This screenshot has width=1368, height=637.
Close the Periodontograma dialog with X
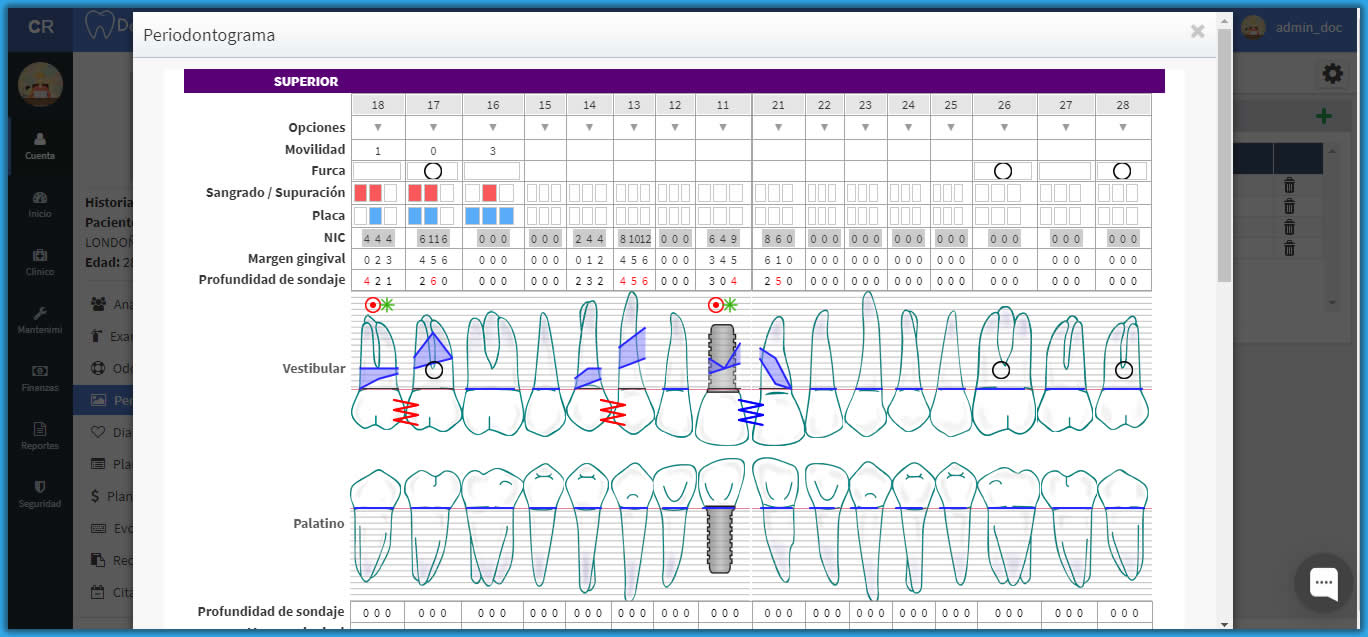pyautogui.click(x=1197, y=32)
